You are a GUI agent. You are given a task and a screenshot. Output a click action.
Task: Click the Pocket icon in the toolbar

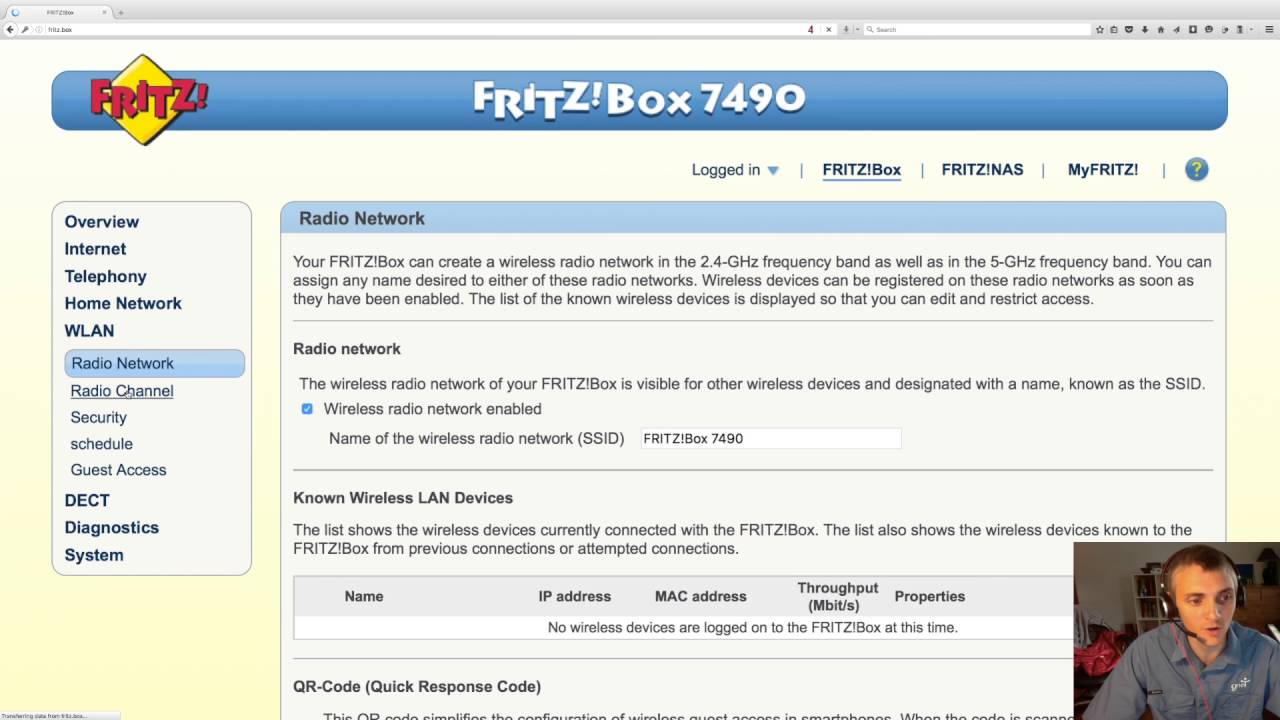1129,29
